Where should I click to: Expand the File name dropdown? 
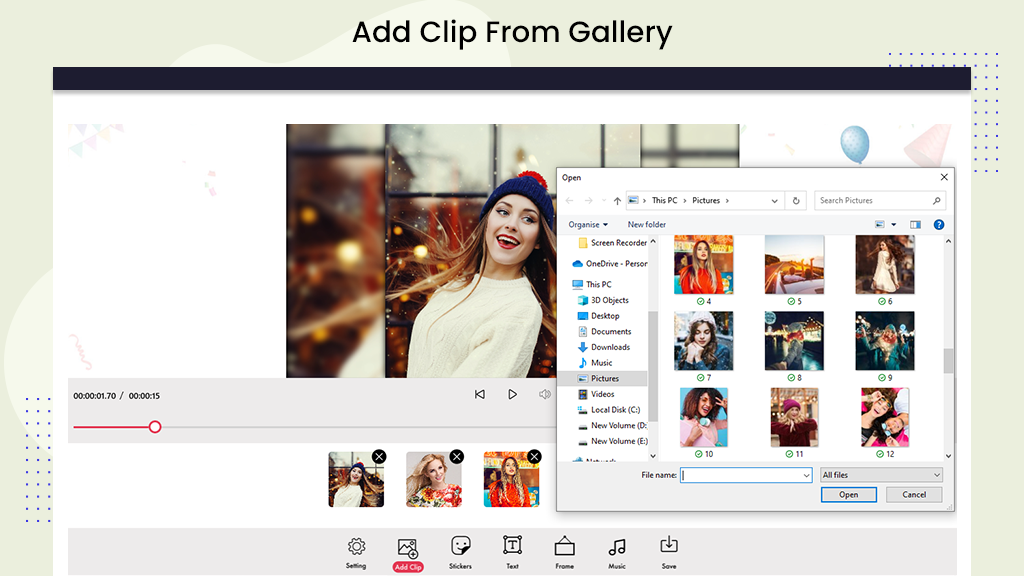coord(807,475)
